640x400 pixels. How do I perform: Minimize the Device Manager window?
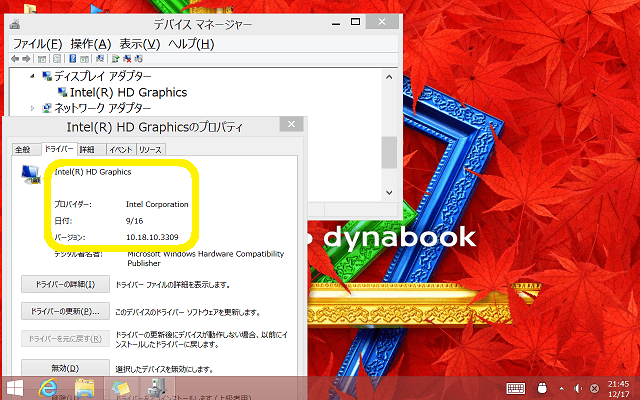coord(336,23)
